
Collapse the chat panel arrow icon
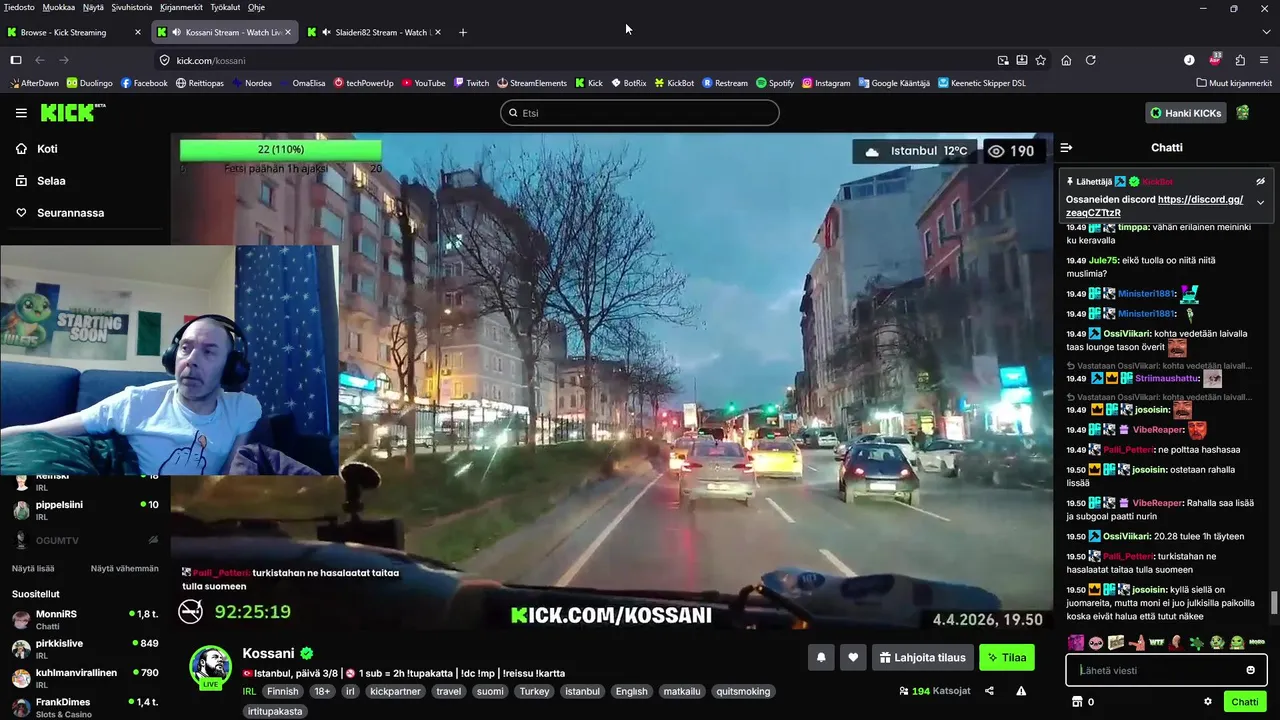tap(1066, 147)
